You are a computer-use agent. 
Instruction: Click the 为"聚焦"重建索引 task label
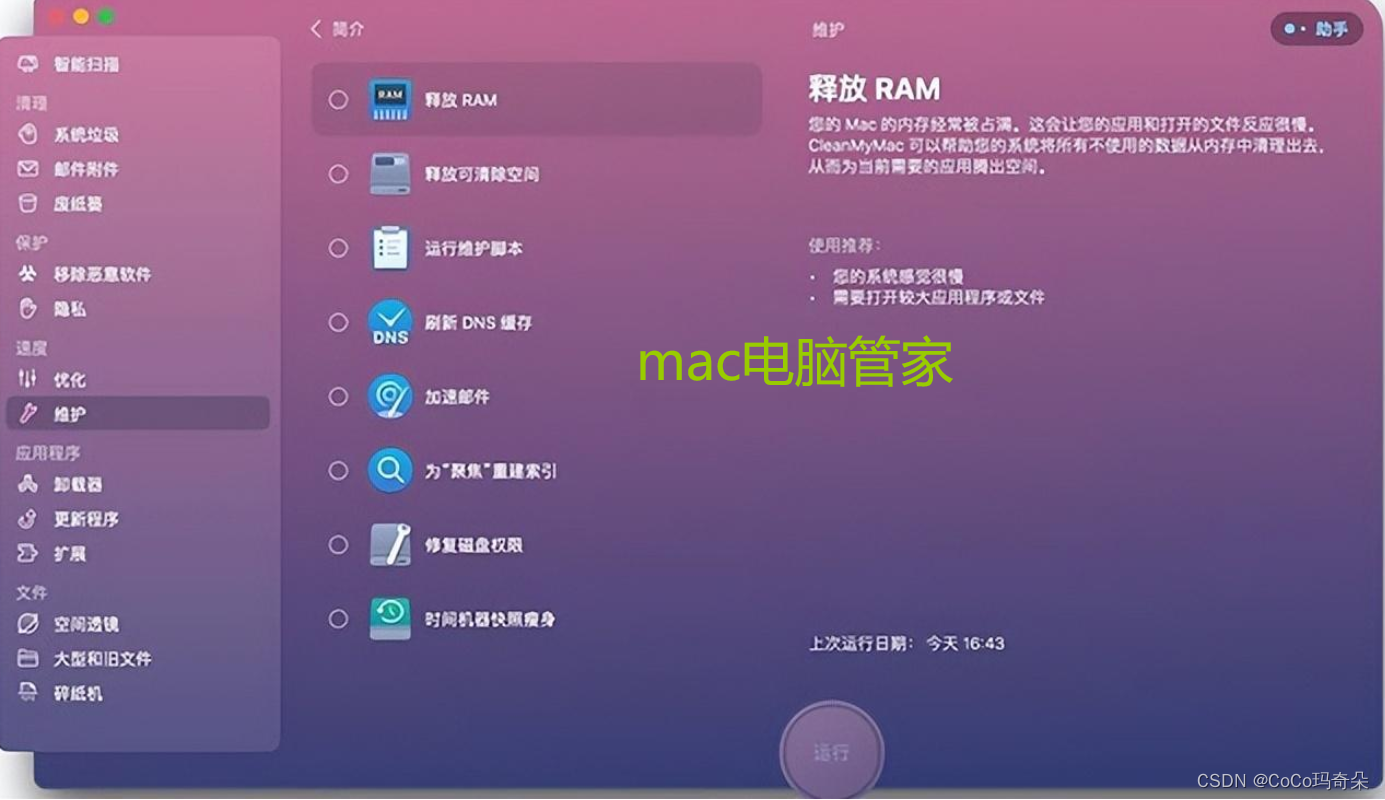pyautogui.click(x=490, y=470)
